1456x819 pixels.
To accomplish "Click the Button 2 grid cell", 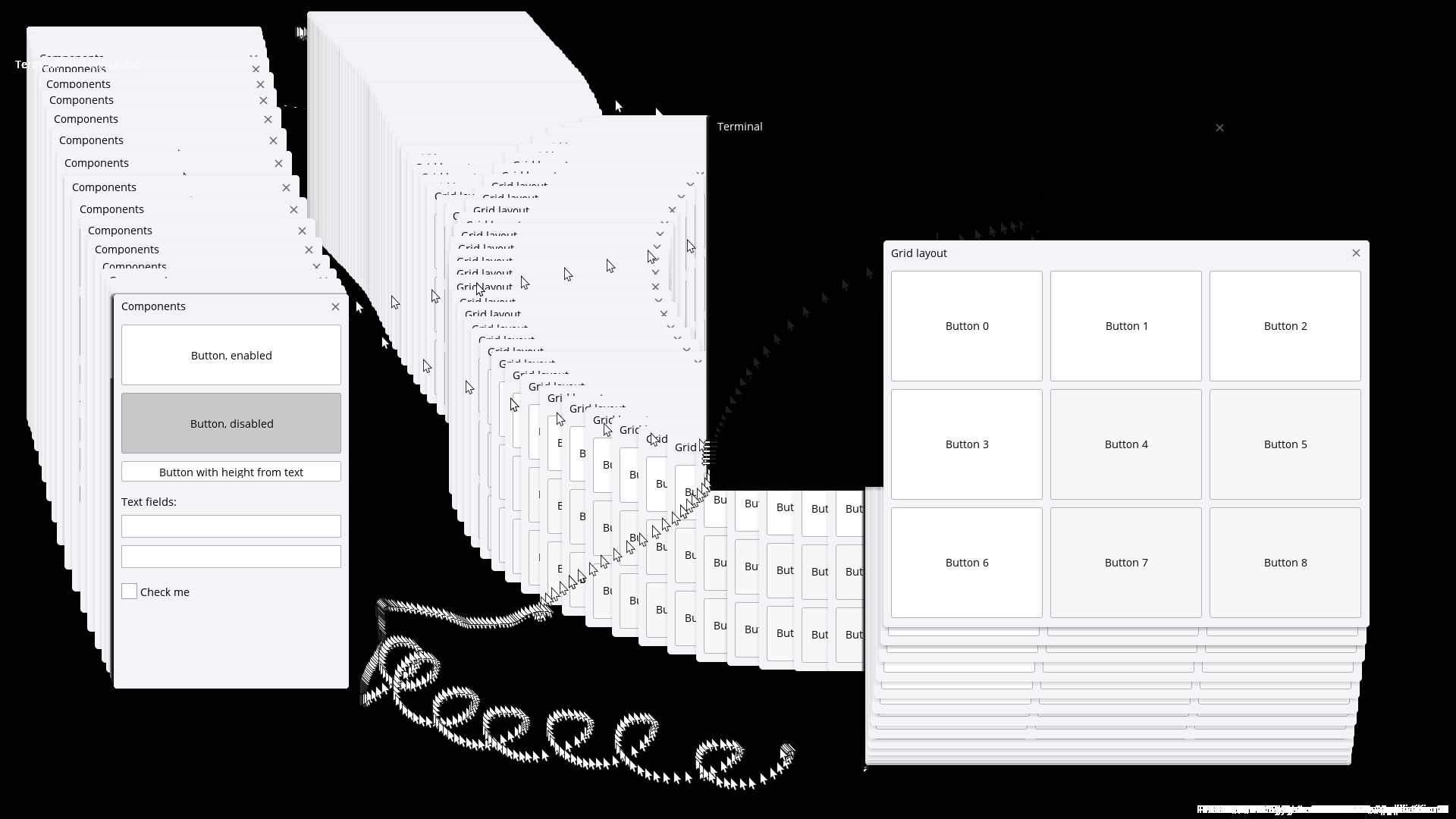I will (1285, 325).
